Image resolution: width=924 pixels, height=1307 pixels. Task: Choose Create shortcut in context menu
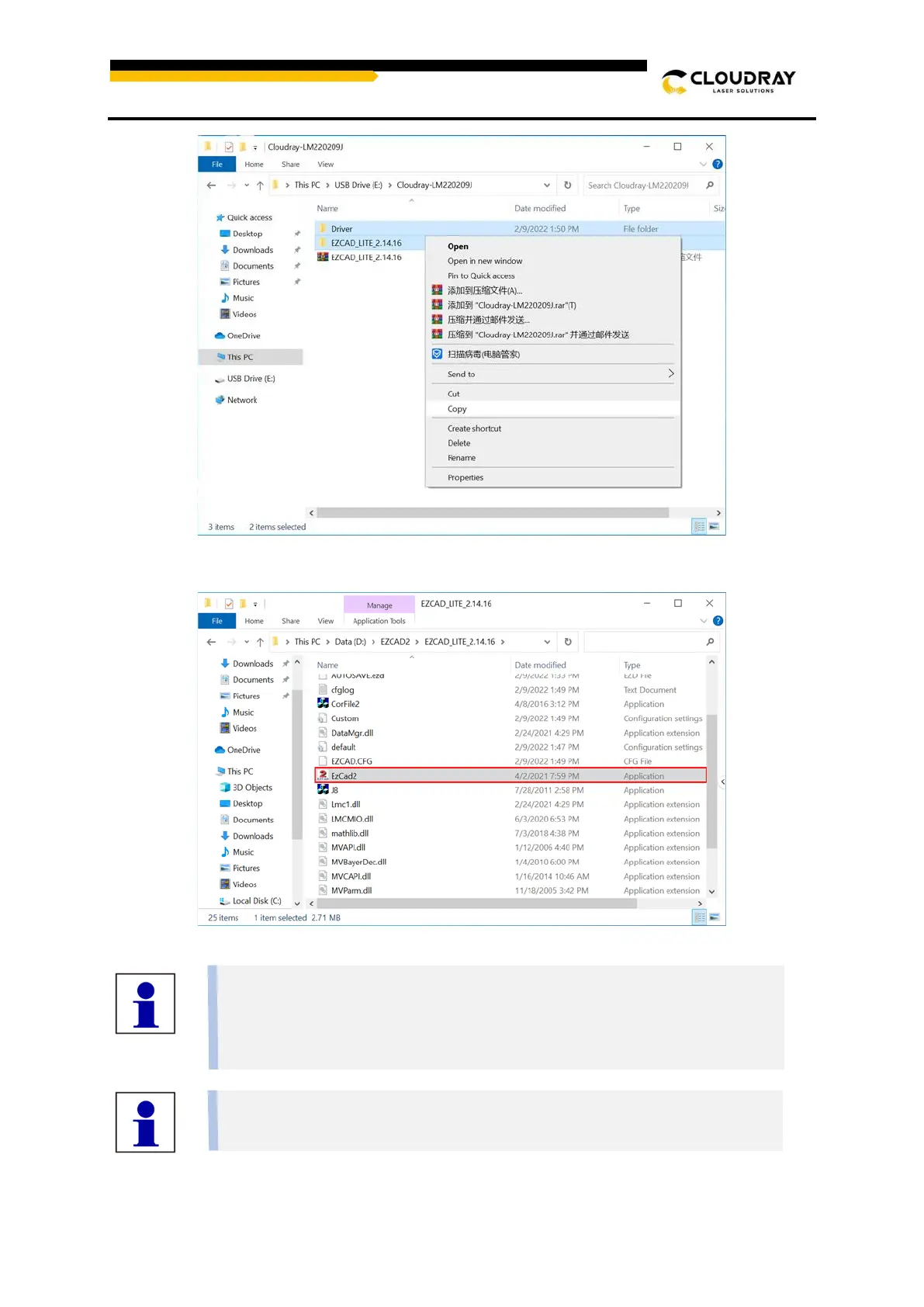tap(474, 428)
